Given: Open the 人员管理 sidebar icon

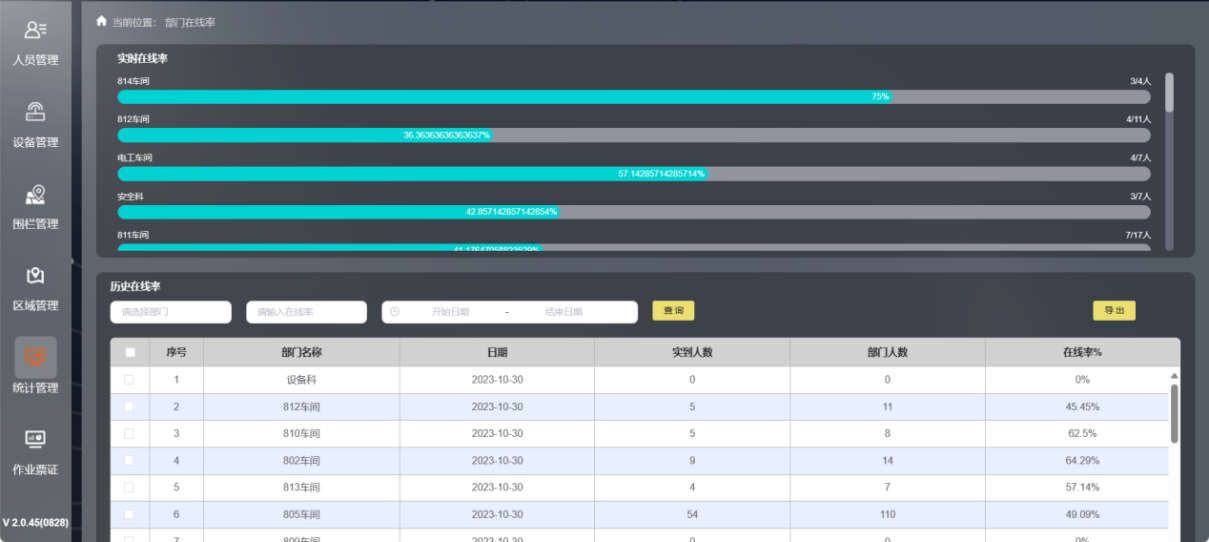Looking at the screenshot, I should pyautogui.click(x=35, y=31).
